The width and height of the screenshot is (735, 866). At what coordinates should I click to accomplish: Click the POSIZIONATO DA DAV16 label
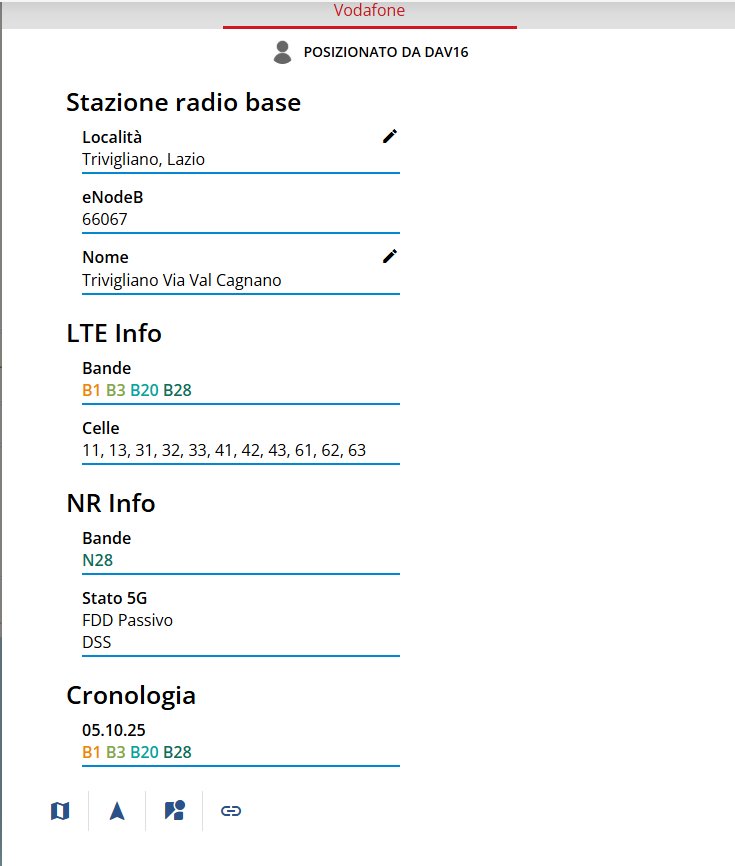(386, 52)
